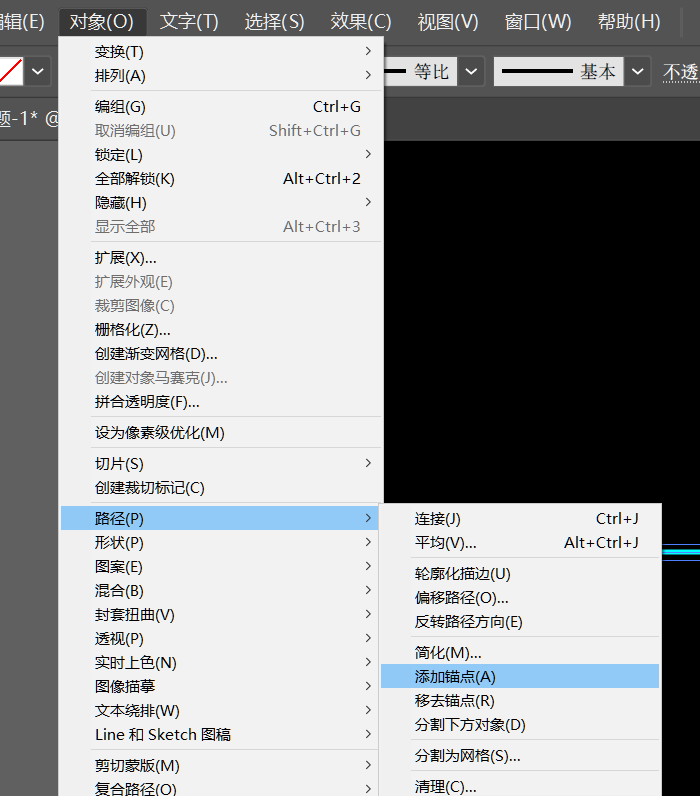Expand the 透视(P) submenu

[220, 639]
